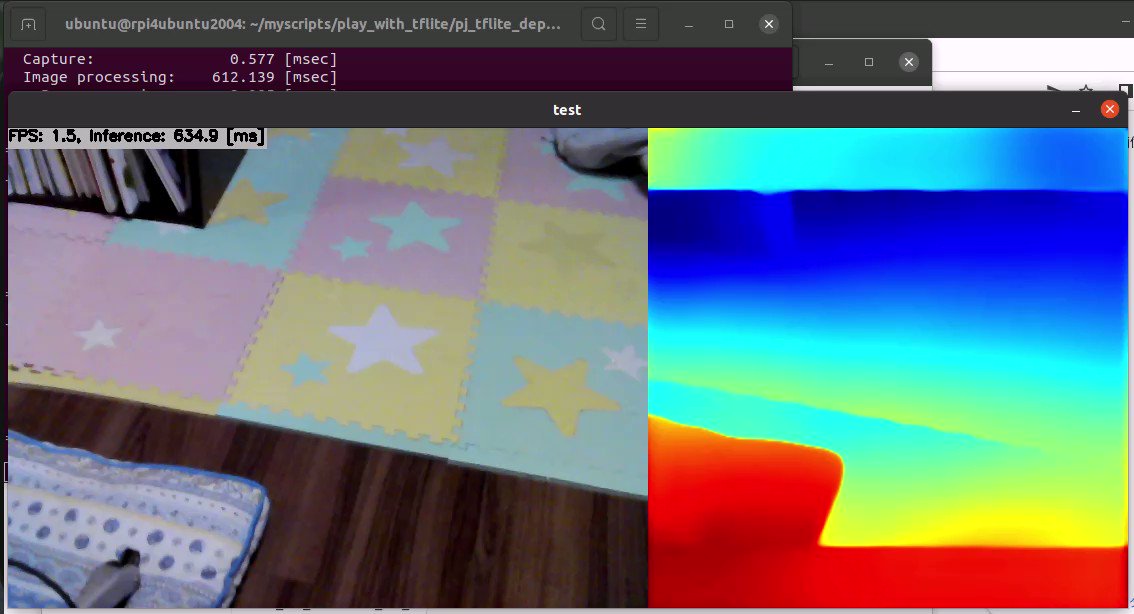Maximize the background window behind the terminal
The width and height of the screenshot is (1134, 614).
pyautogui.click(x=869, y=62)
